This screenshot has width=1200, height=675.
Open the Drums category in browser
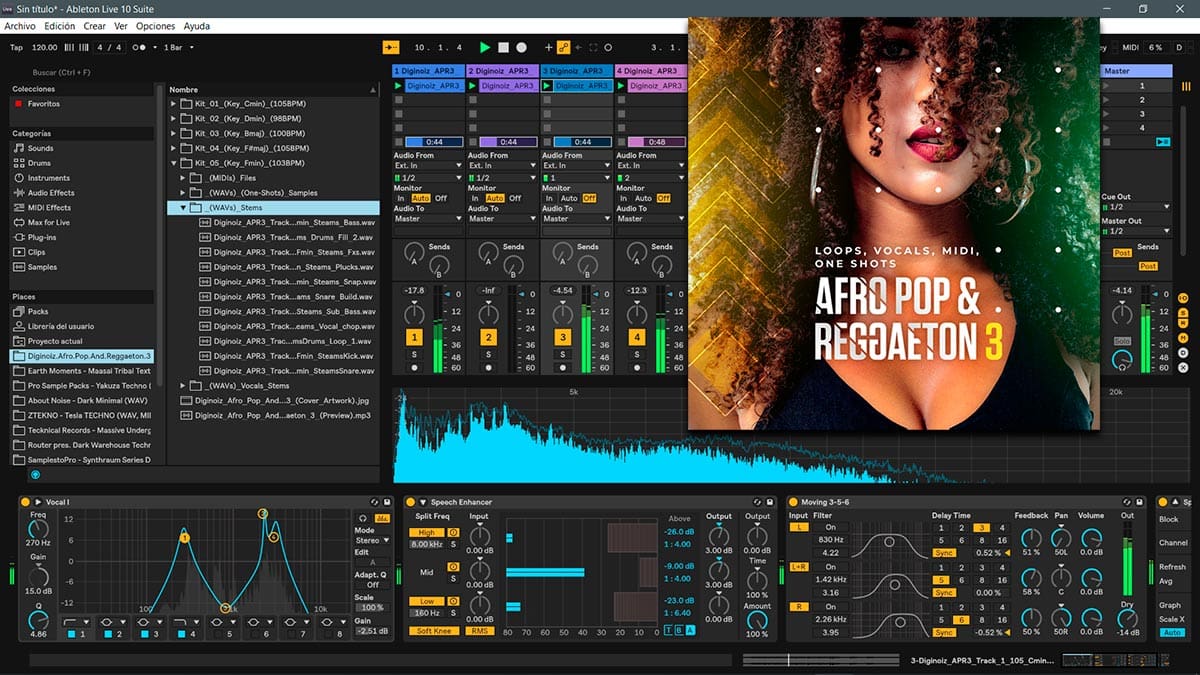point(39,163)
